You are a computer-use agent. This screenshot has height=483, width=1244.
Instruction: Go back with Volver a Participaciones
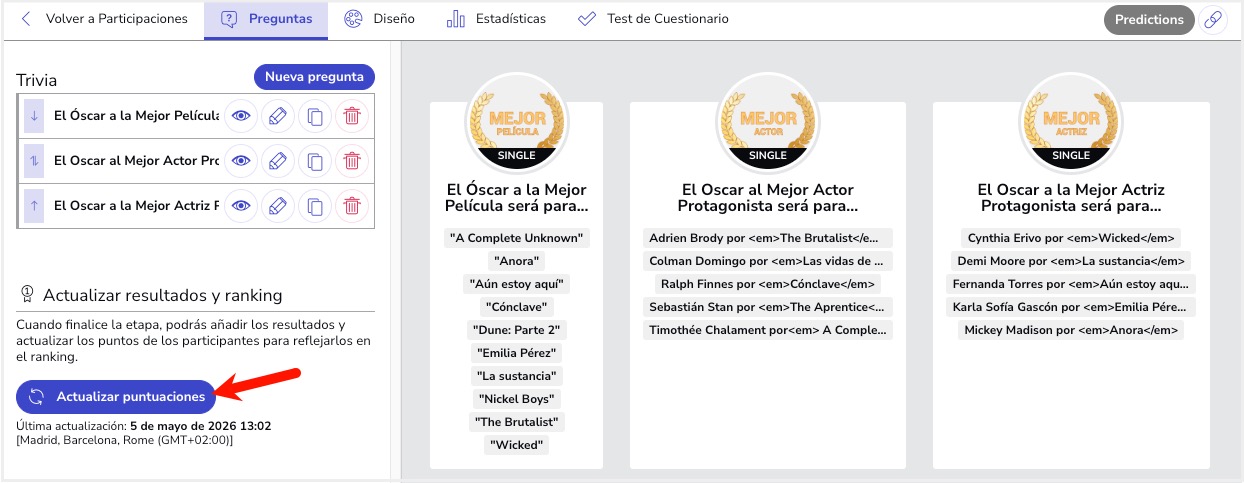point(104,19)
